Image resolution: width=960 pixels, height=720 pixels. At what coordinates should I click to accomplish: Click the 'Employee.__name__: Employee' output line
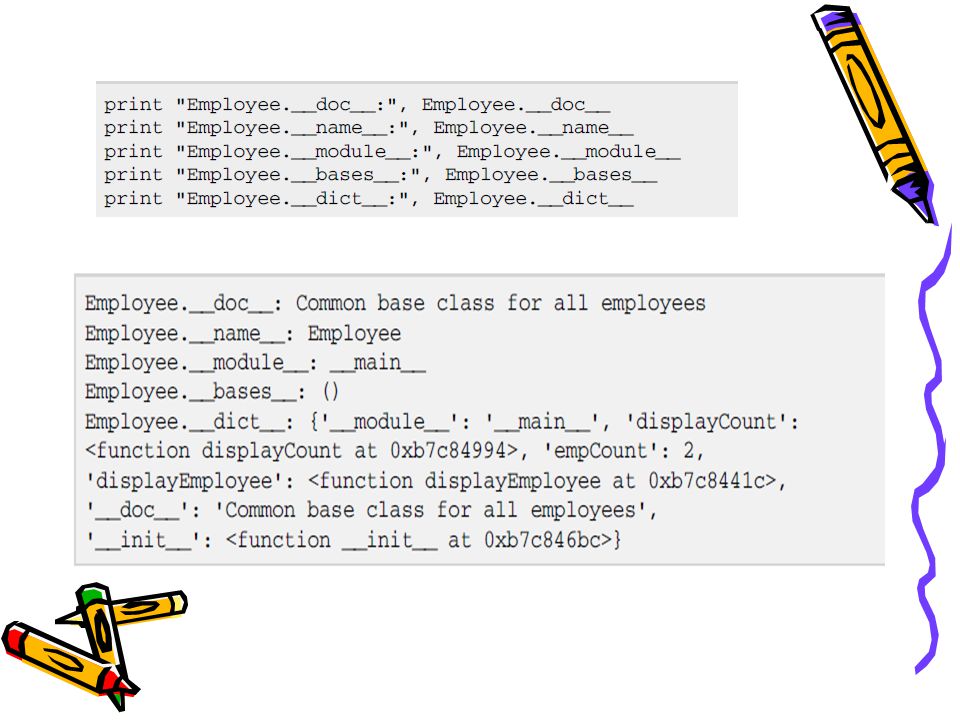coord(243,334)
